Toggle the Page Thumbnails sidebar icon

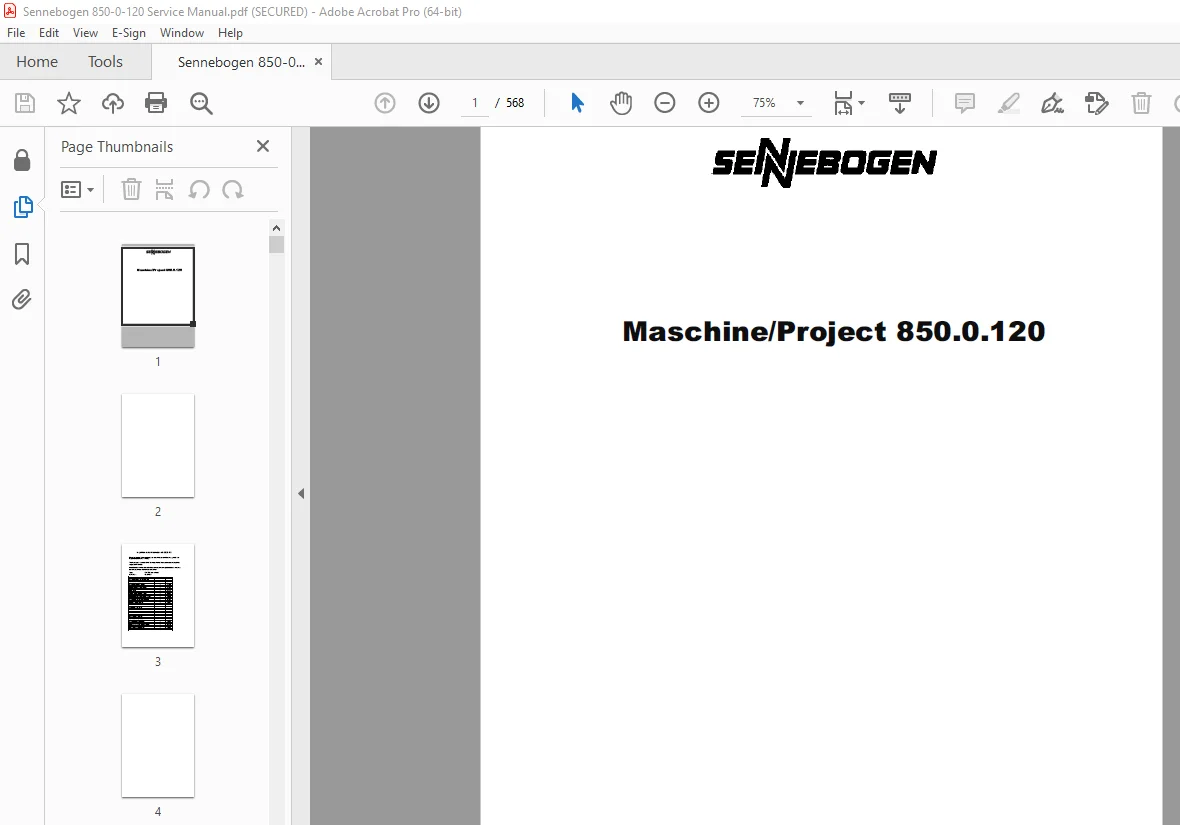(23, 207)
